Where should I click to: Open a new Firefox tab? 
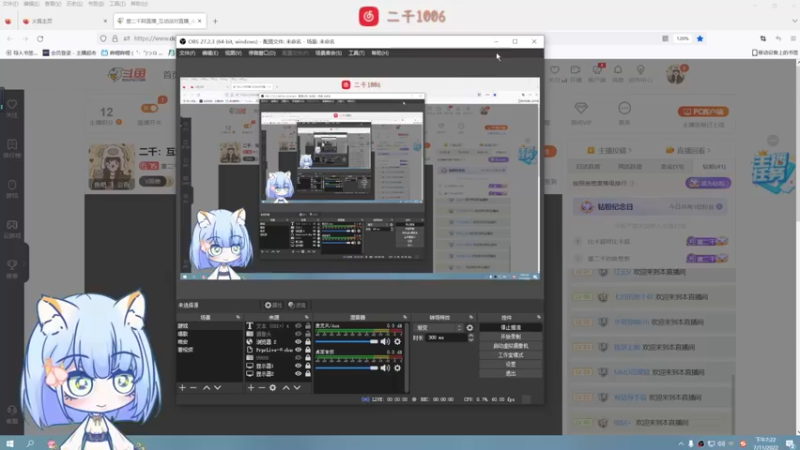point(215,21)
